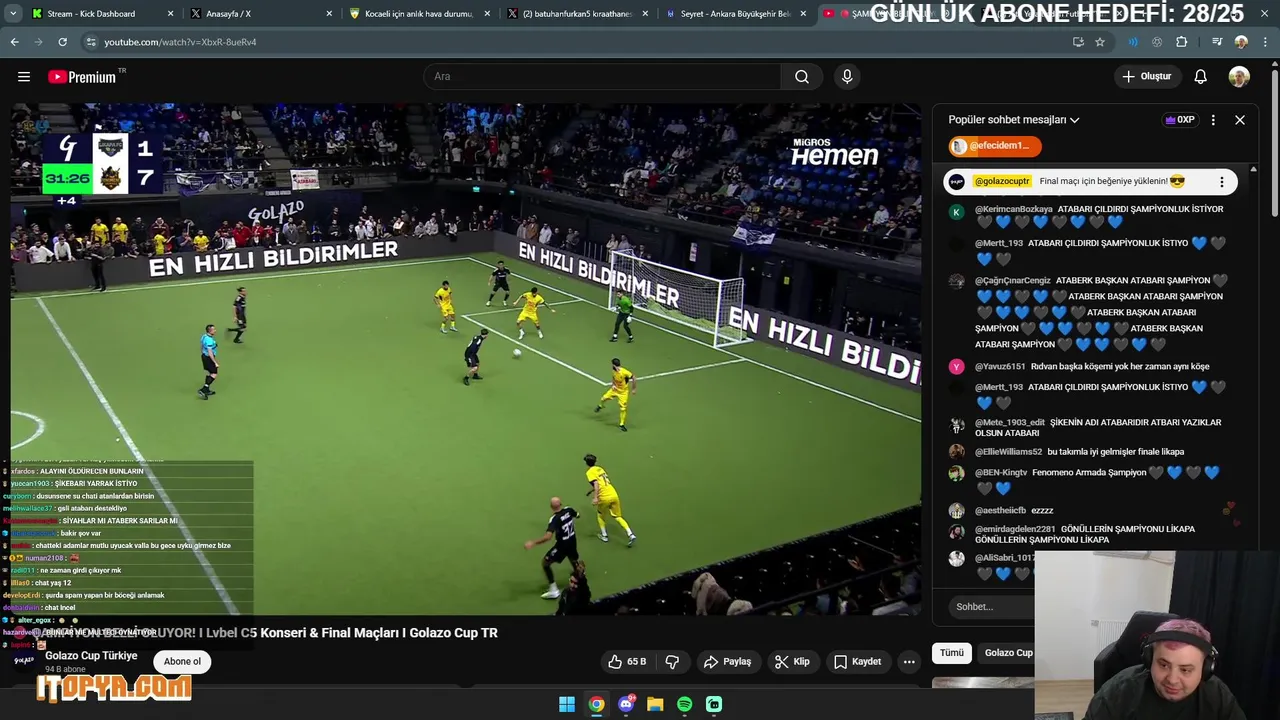Open Chrome three-dot menu
This screenshot has height=720, width=1280.
click(1265, 42)
